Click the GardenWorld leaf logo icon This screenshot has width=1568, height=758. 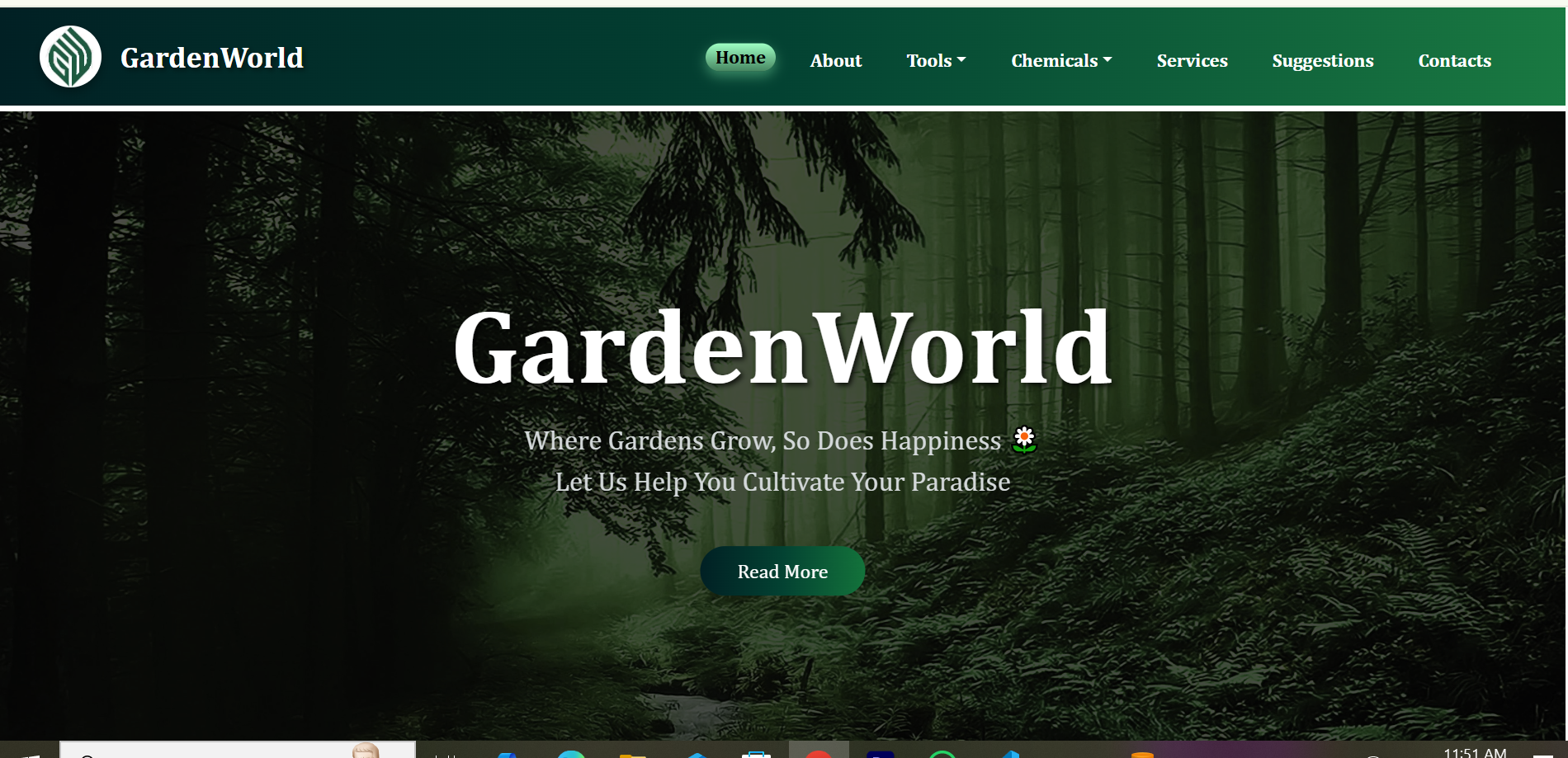(71, 56)
